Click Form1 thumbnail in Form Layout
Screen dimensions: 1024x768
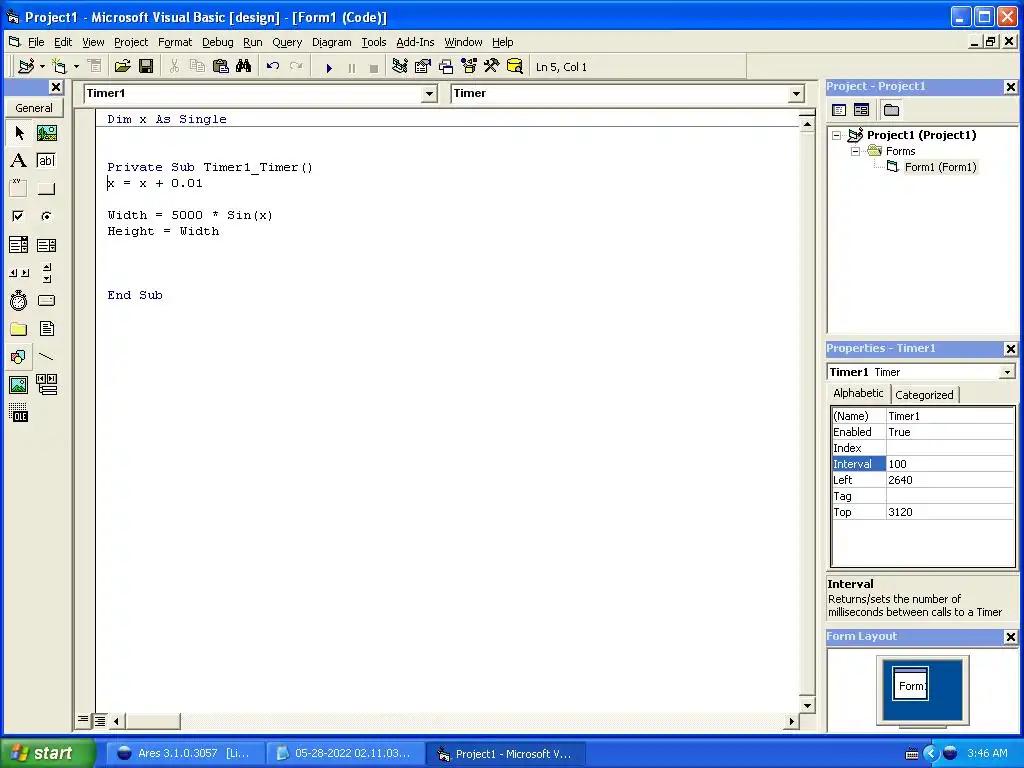click(910, 685)
